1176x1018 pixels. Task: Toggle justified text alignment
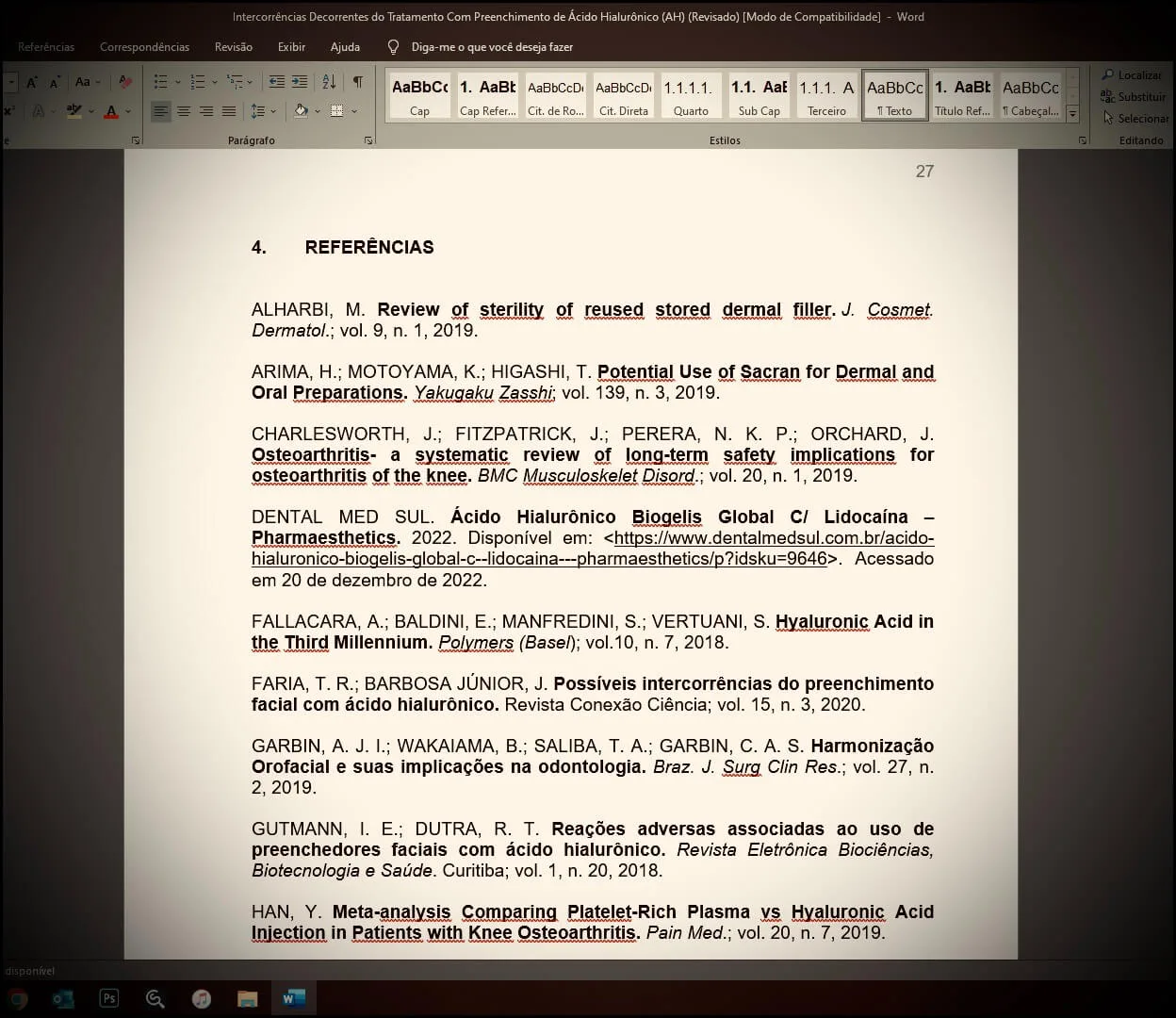[x=229, y=111]
